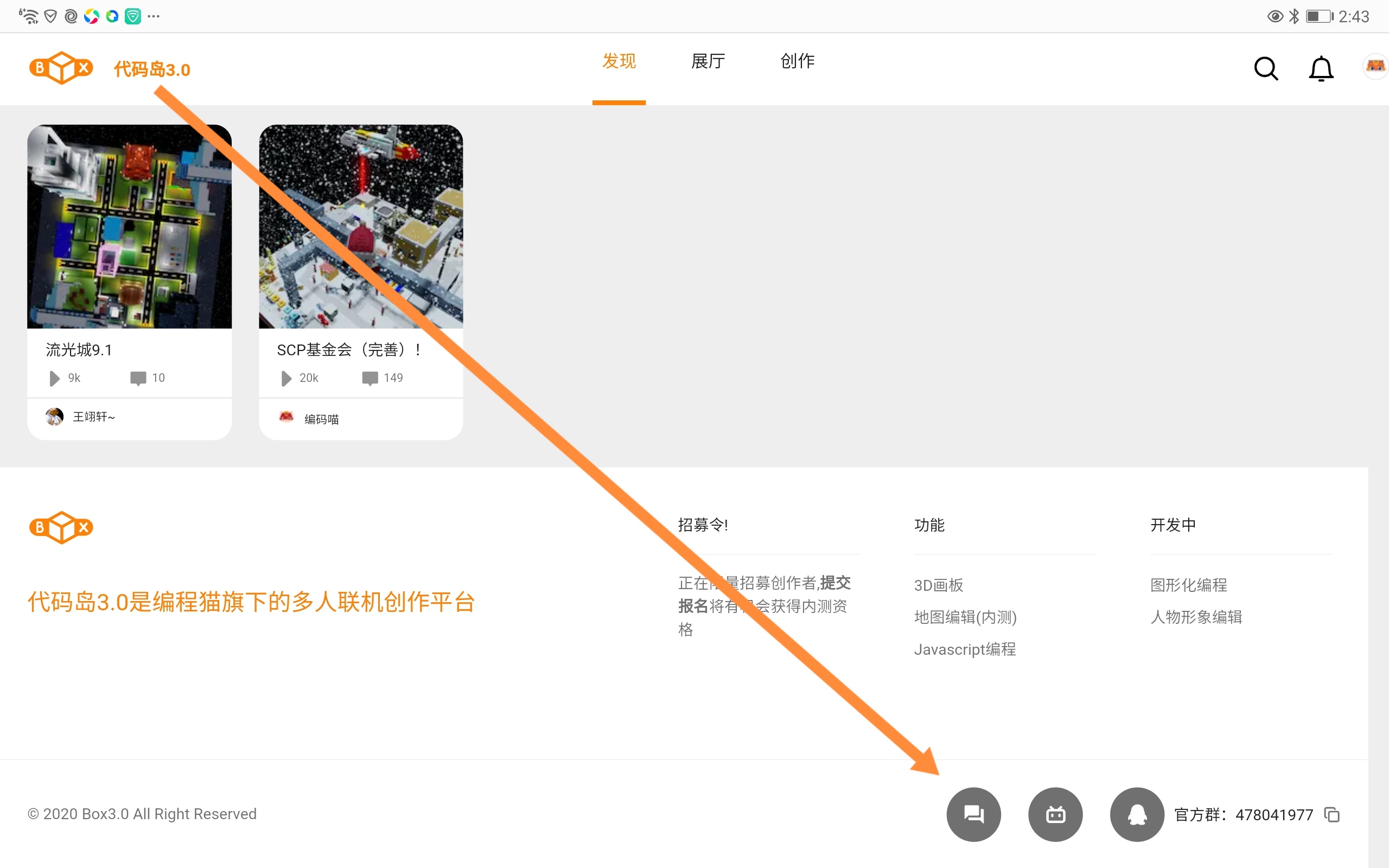The width and height of the screenshot is (1389, 868).
Task: Tap the green shield status bar icon
Action: 133,16
